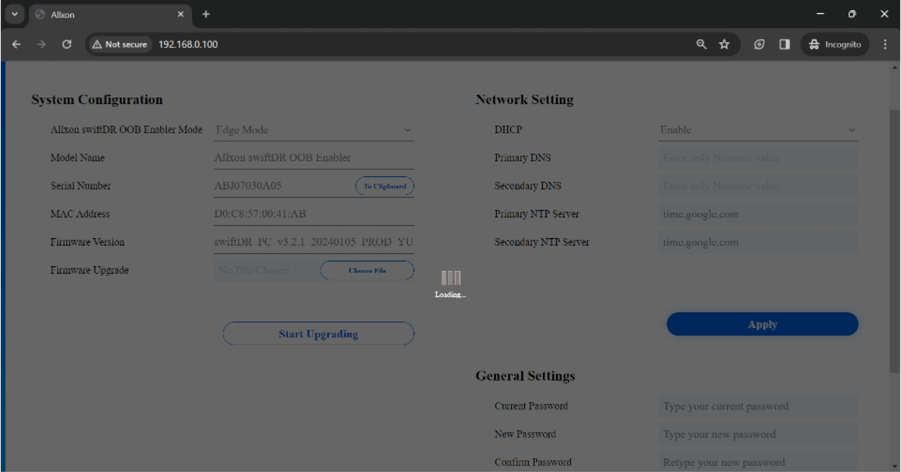
Task: Click the Primary NTP Server field
Action: [758, 214]
